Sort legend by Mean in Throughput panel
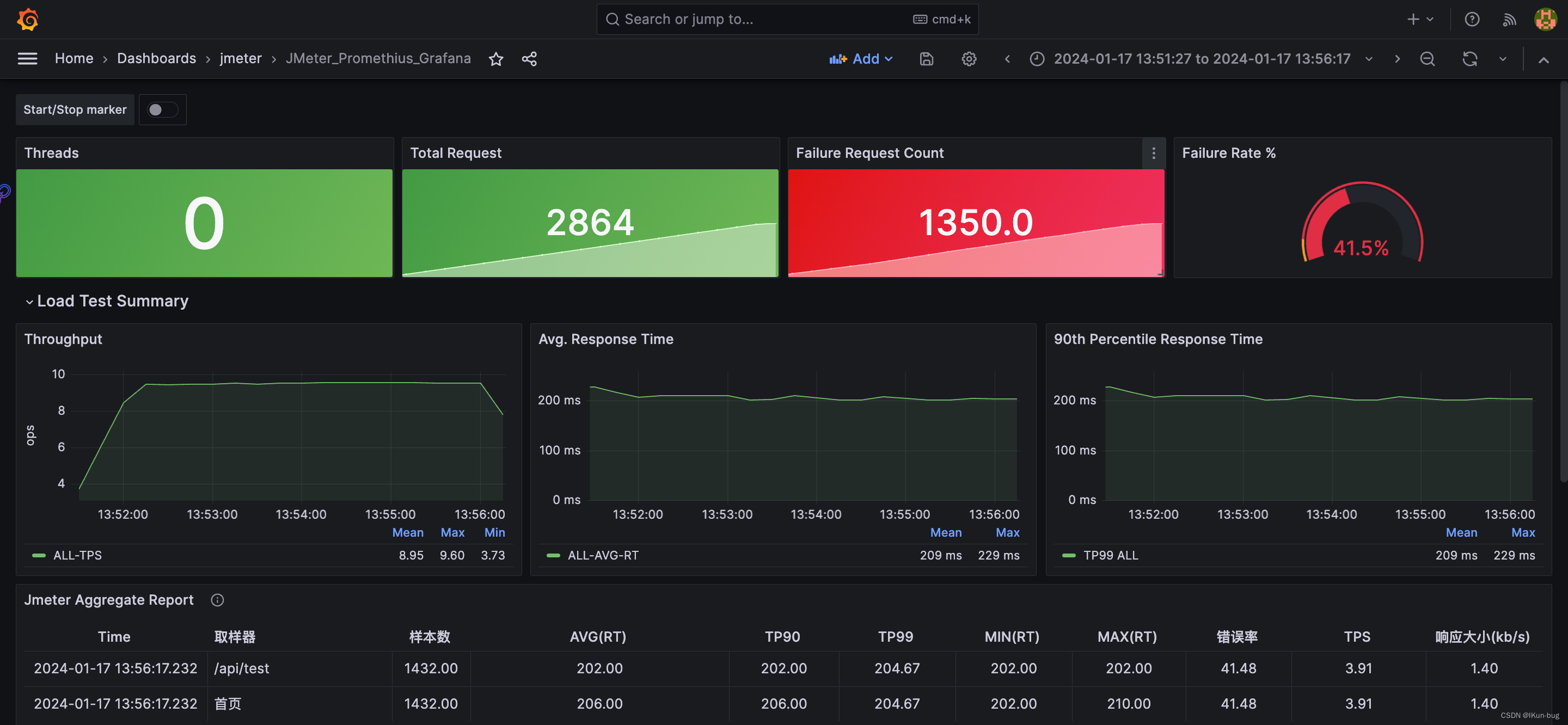 coord(407,532)
